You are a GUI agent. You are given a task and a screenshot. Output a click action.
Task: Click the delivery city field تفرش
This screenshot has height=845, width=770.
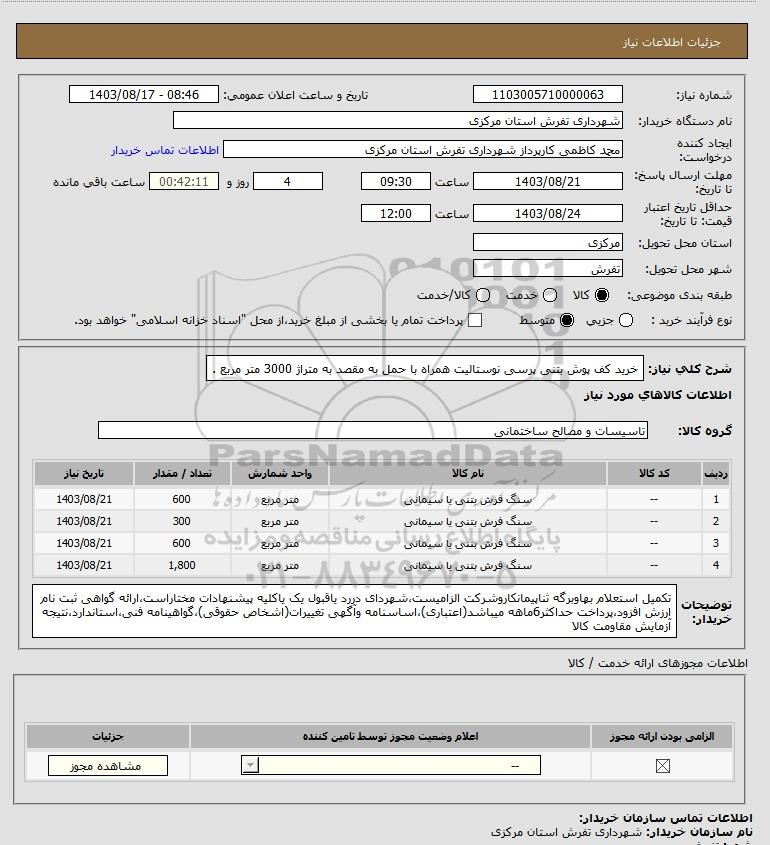pyautogui.click(x=547, y=268)
